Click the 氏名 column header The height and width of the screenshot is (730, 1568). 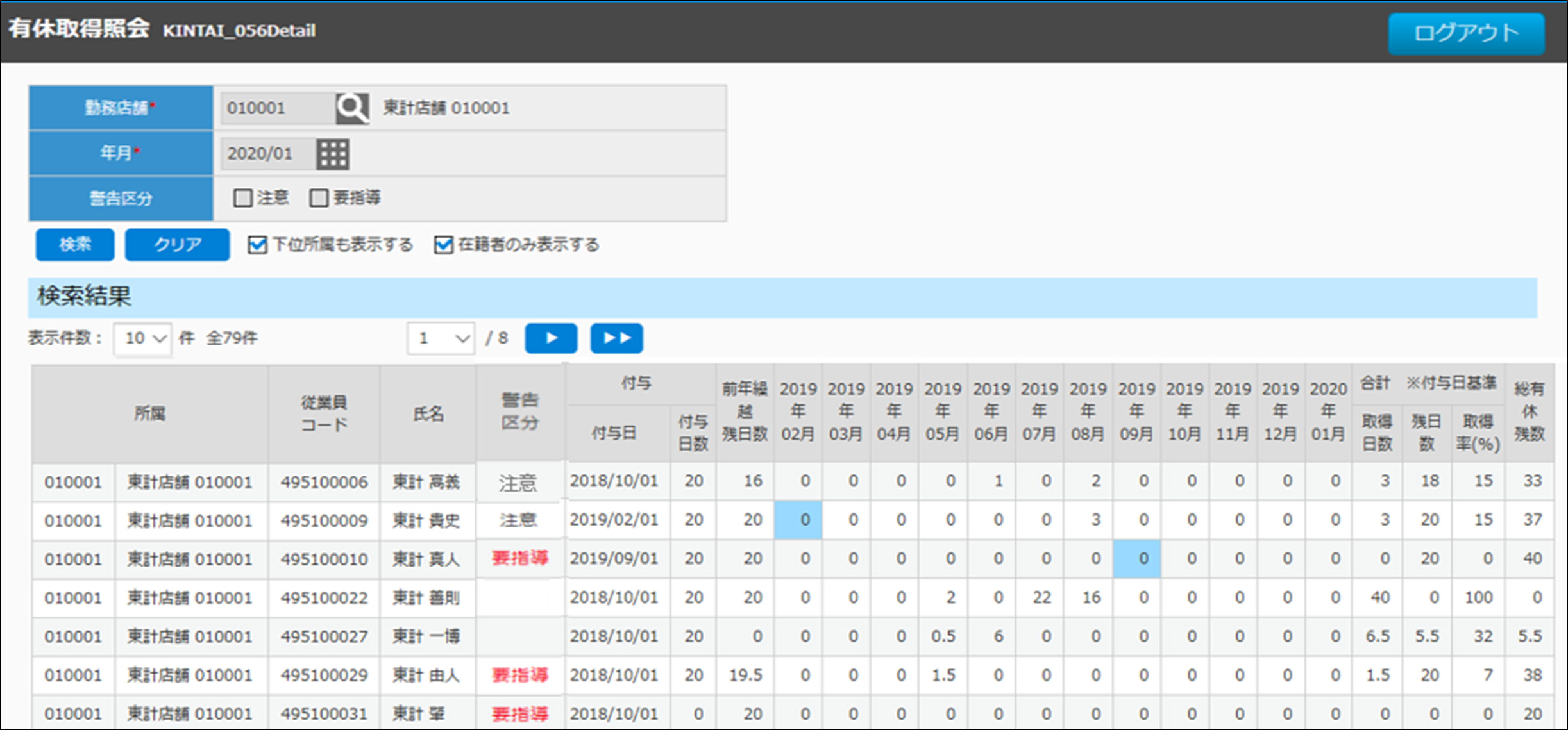[x=428, y=414]
